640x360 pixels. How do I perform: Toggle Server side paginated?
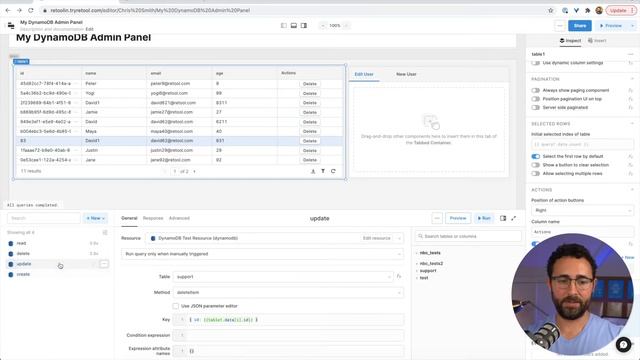click(x=536, y=107)
